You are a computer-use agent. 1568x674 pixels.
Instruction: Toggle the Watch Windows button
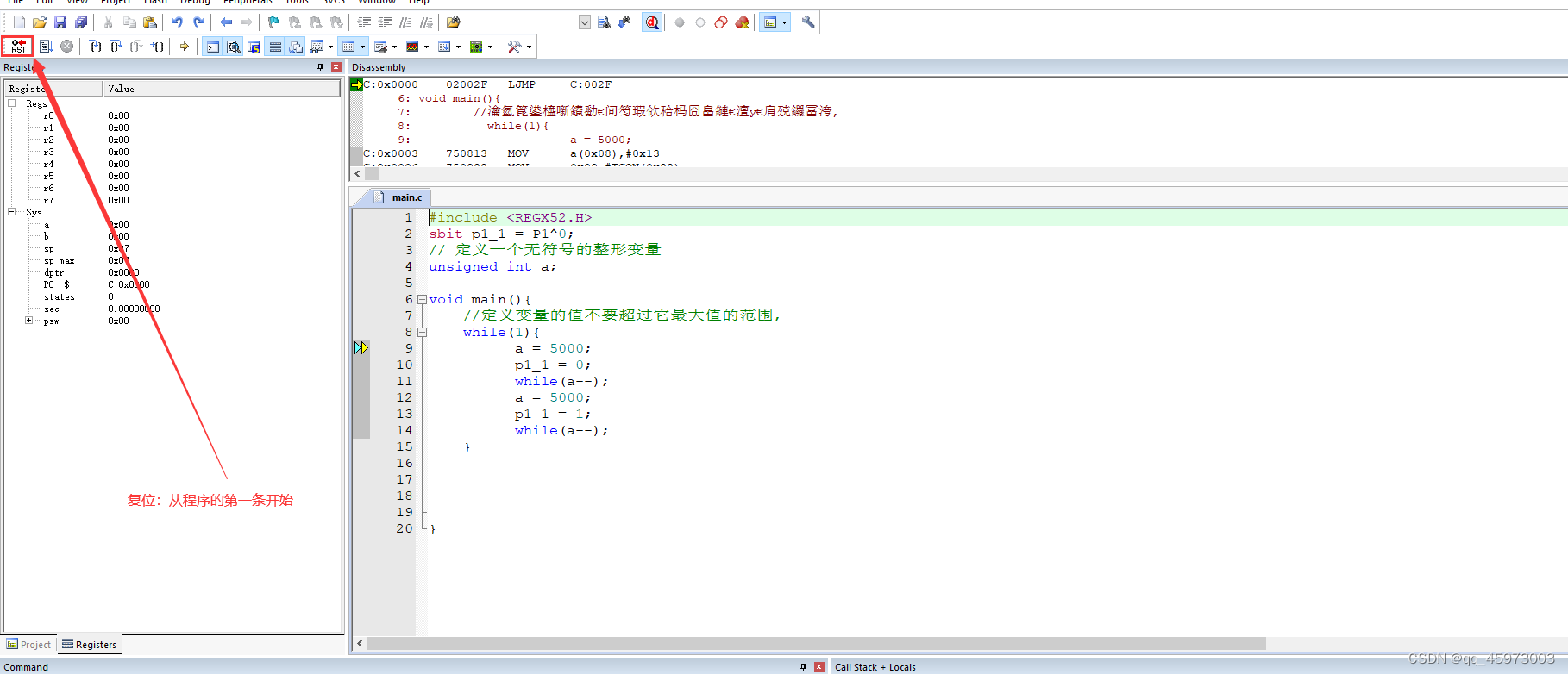317,47
